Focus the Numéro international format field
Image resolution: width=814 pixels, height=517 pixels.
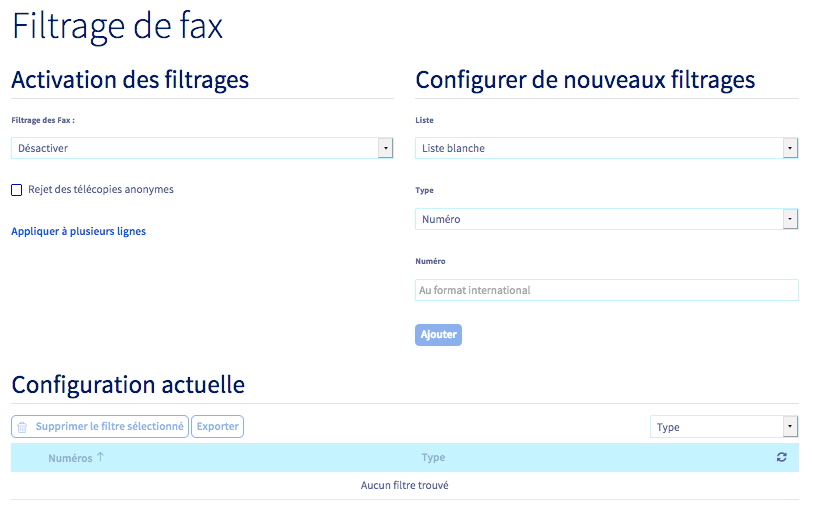click(606, 290)
